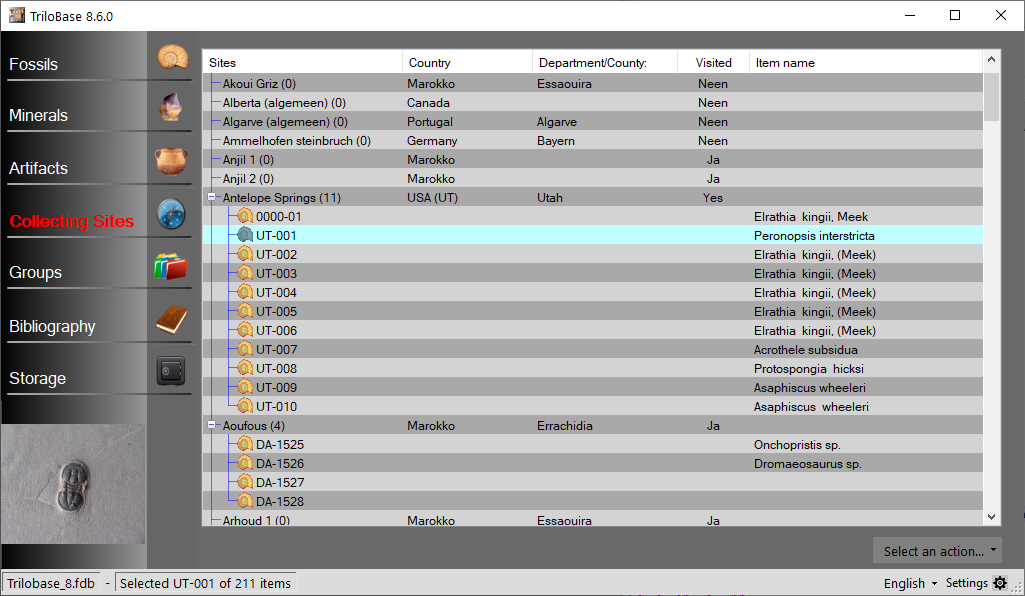
Task: Click the Settings gear icon
Action: [x=1000, y=583]
